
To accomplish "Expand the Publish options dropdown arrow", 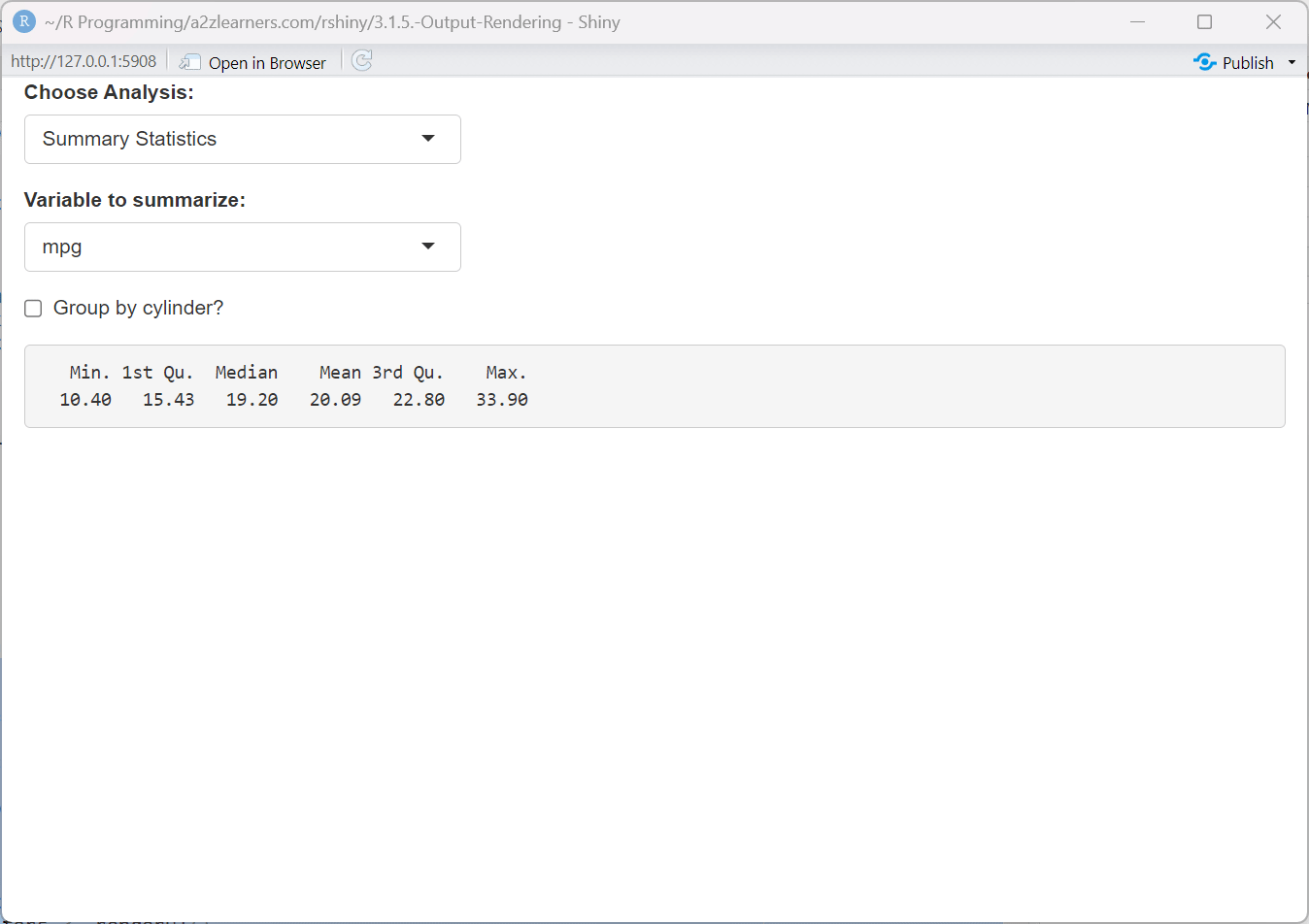I will point(1292,61).
